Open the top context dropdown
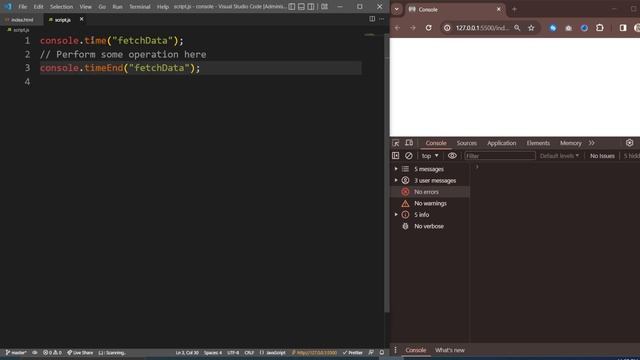 [x=430, y=156]
